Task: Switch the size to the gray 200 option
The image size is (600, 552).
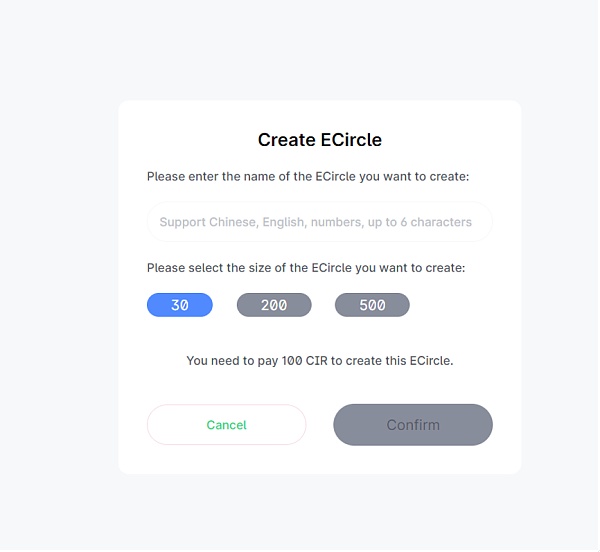Action: coord(275,306)
